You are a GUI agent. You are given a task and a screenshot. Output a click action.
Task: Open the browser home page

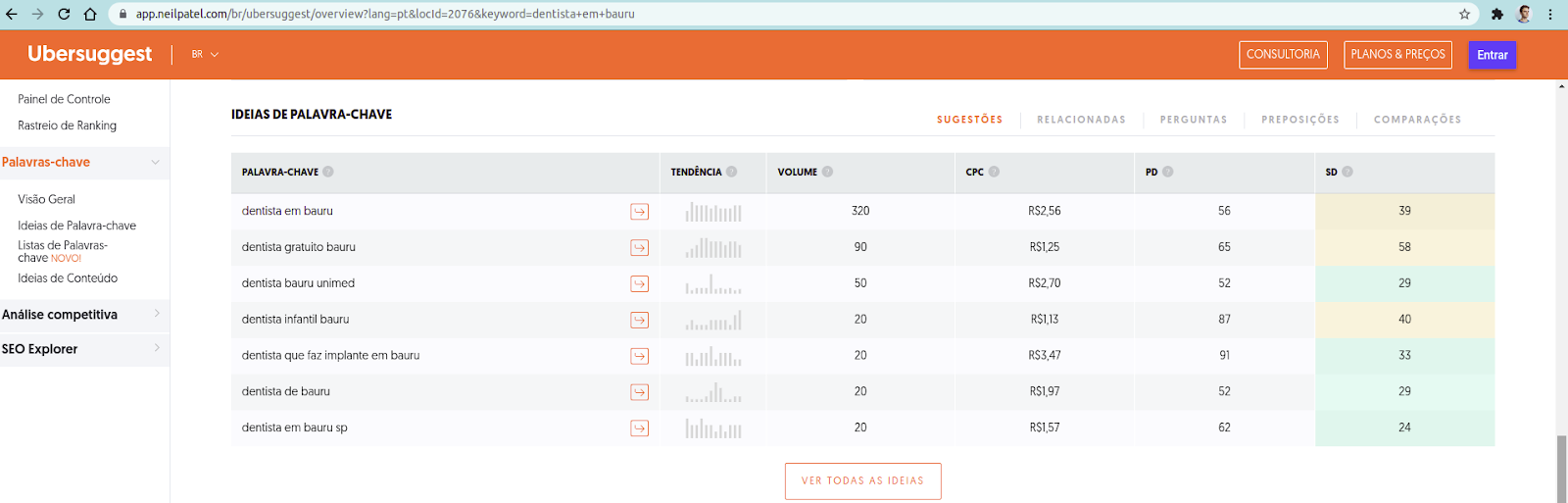click(90, 14)
